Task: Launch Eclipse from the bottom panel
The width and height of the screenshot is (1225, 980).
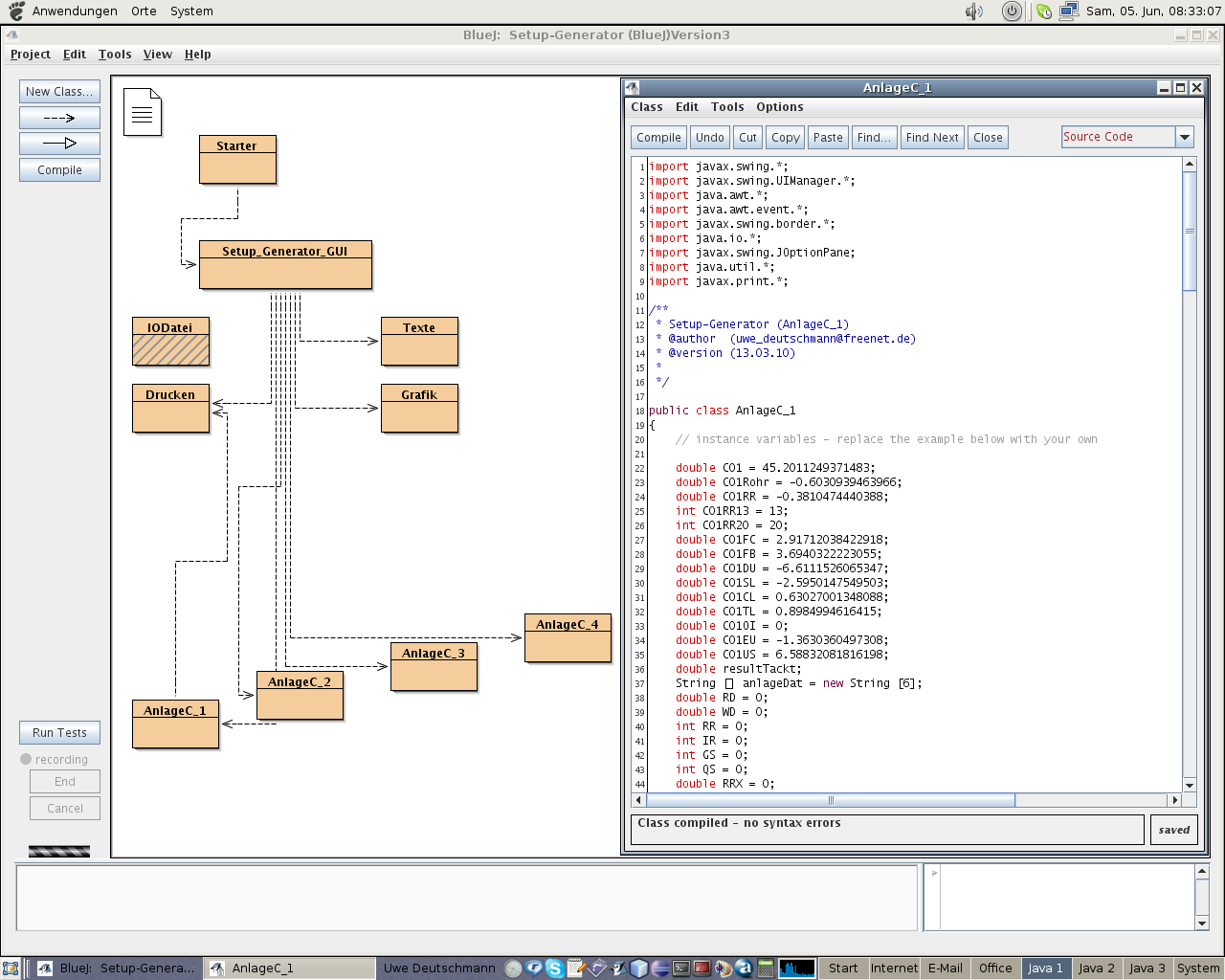Action: [660, 969]
